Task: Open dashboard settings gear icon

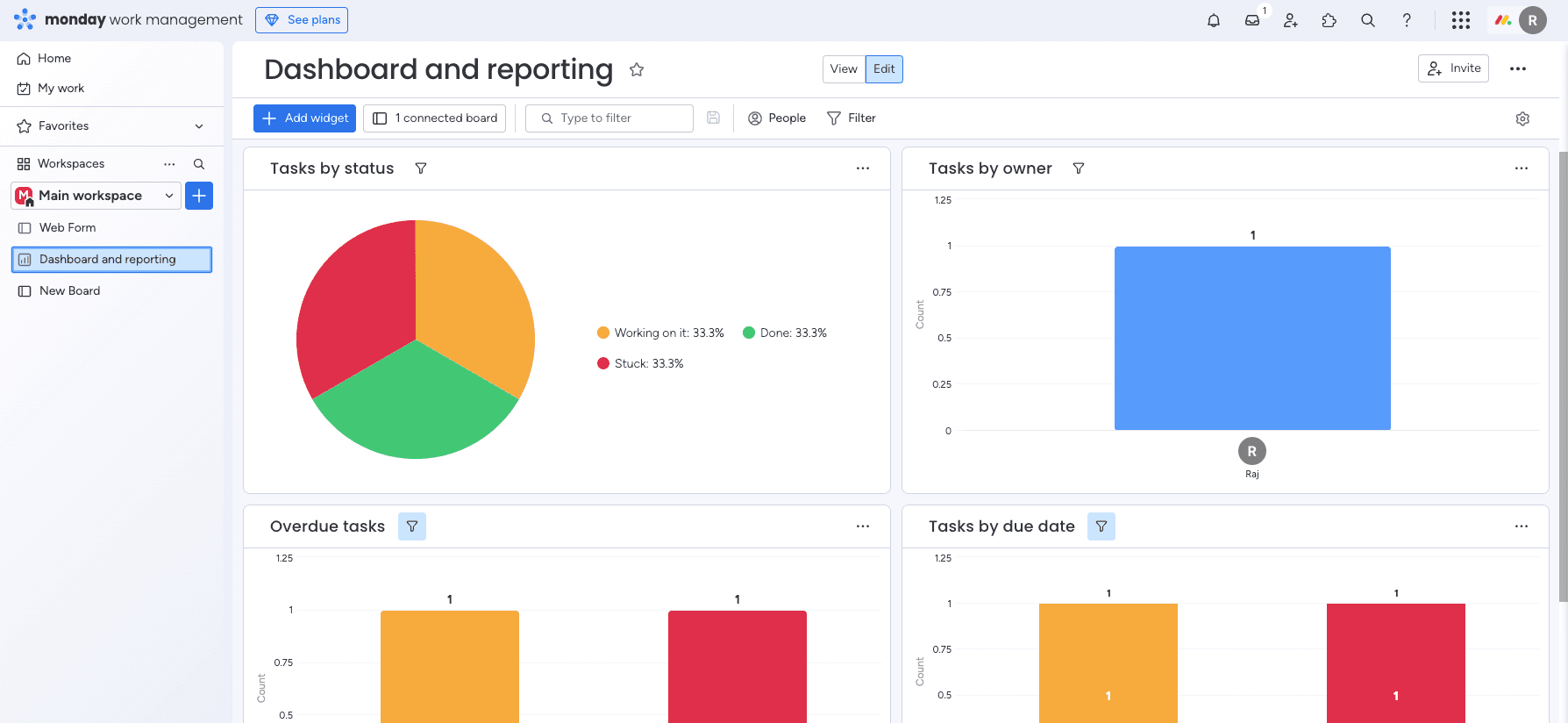Action: (x=1522, y=118)
